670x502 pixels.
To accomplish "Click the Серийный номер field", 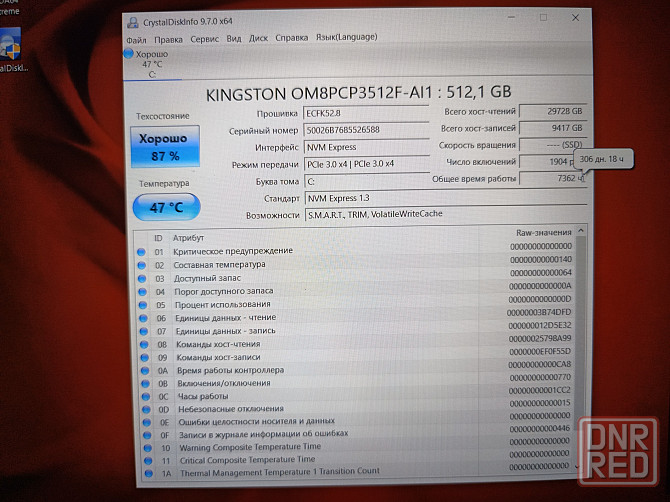I will coord(366,130).
